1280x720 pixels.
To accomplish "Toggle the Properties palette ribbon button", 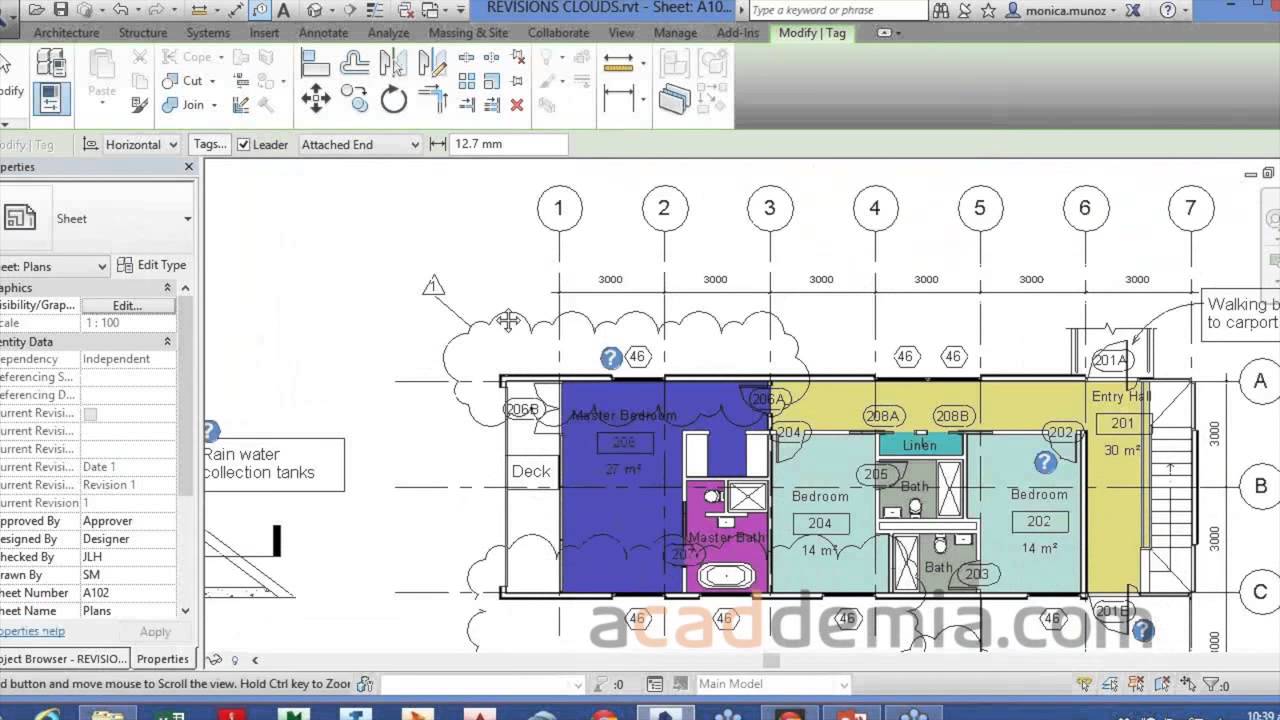I will [51, 99].
